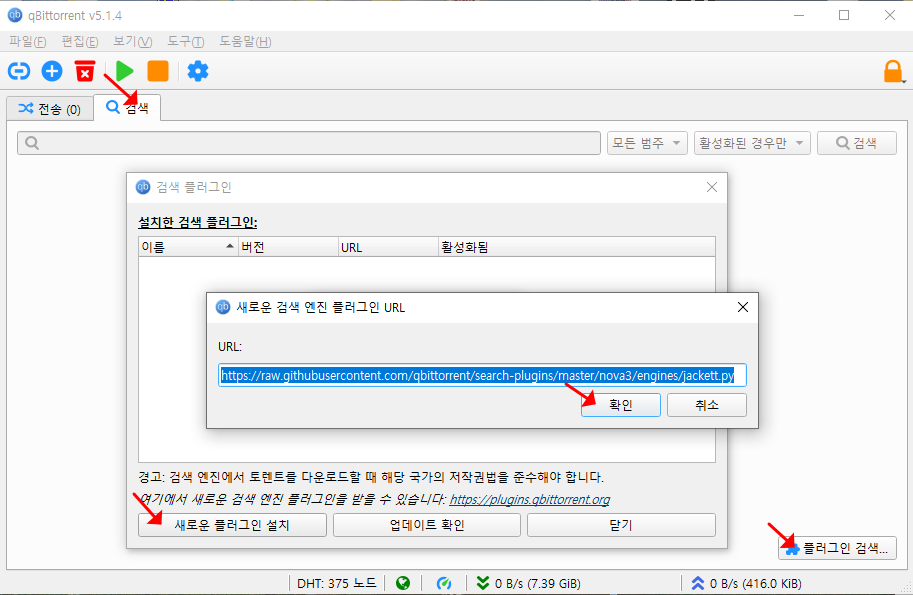The width and height of the screenshot is (913, 595).
Task: Click the globe connection status icon
Action: pyautogui.click(x=403, y=583)
